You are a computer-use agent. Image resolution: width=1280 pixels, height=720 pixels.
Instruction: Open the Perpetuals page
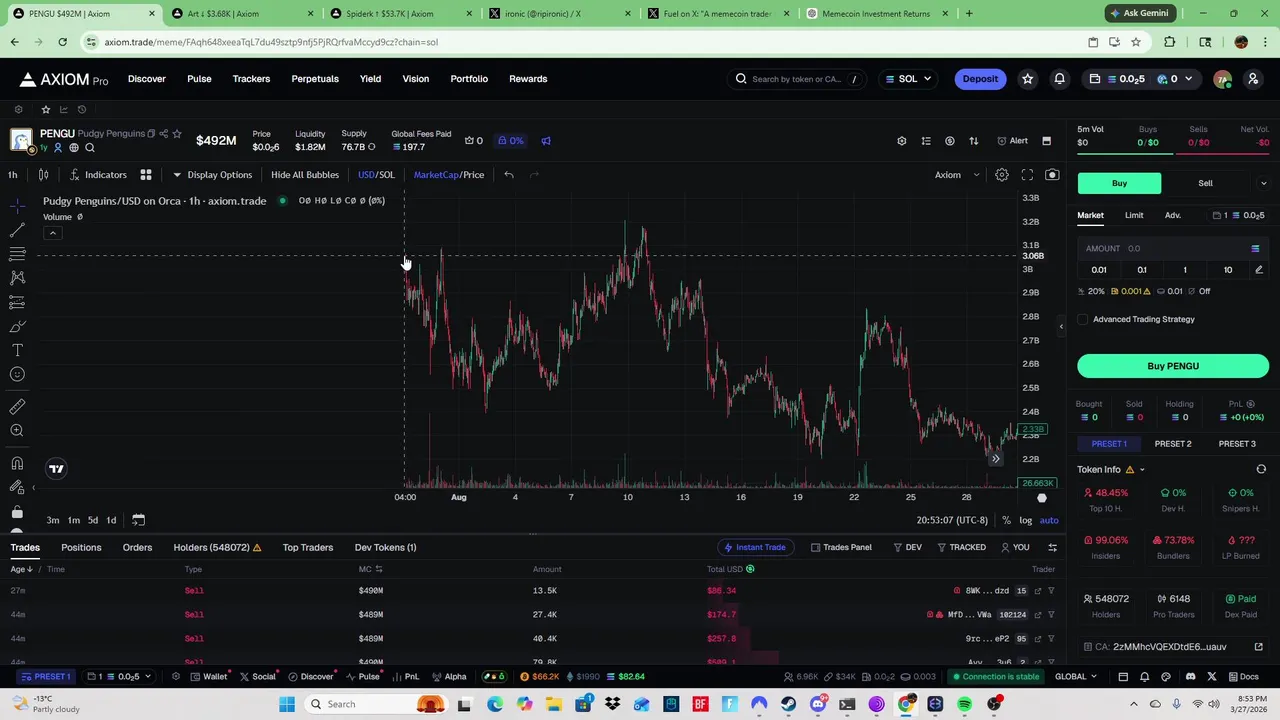315,79
